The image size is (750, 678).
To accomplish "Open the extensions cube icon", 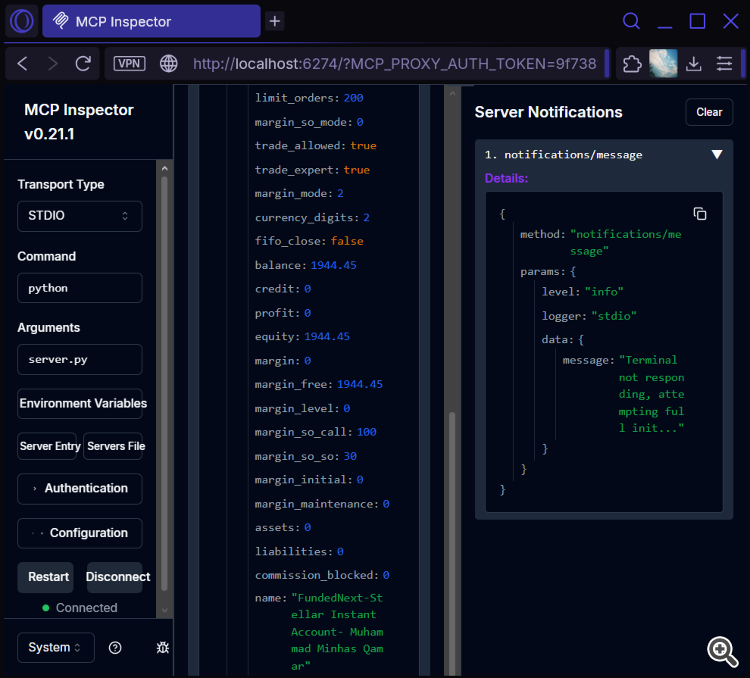I will (x=632, y=63).
